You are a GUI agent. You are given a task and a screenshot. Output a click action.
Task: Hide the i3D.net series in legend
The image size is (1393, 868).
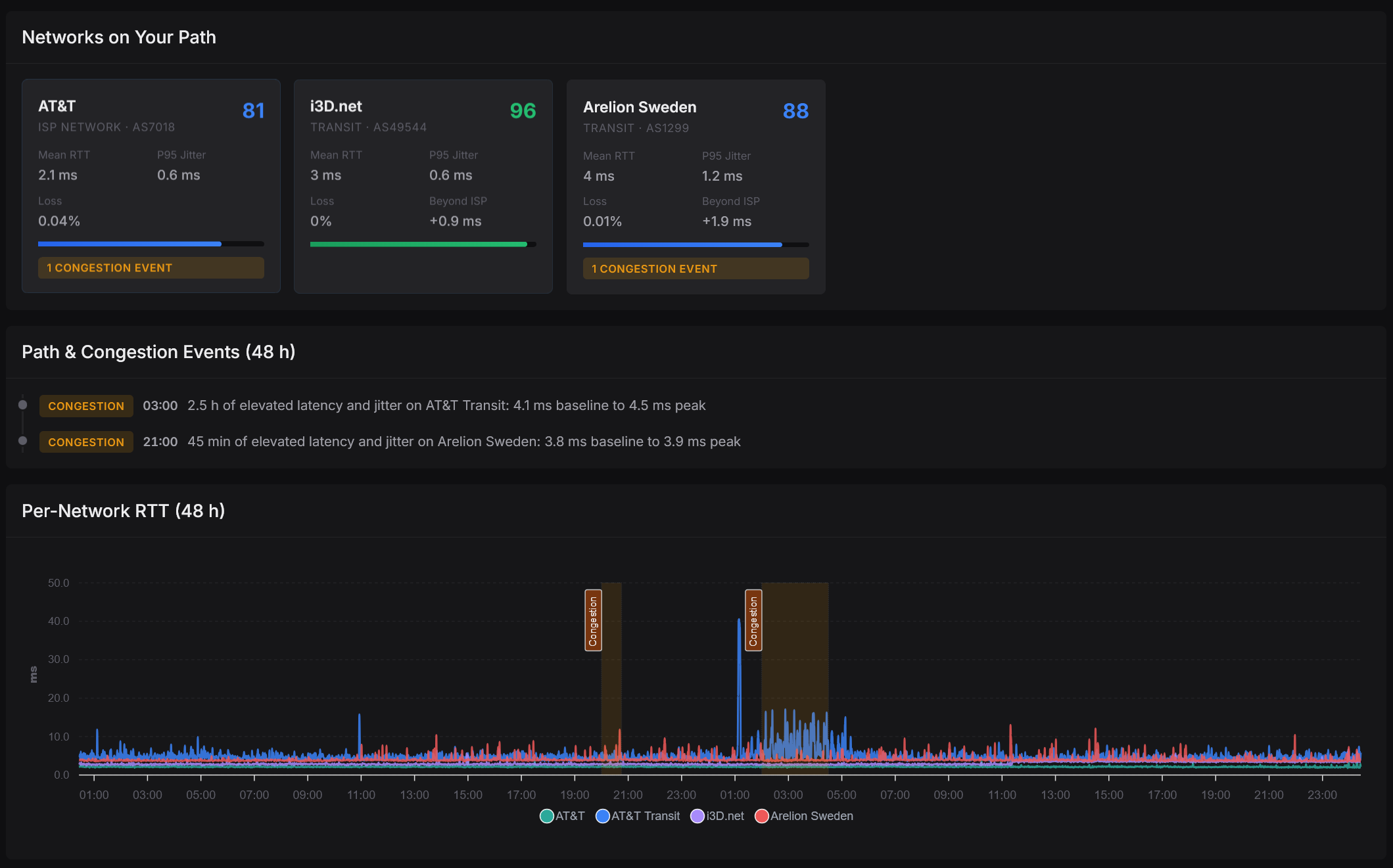(717, 816)
